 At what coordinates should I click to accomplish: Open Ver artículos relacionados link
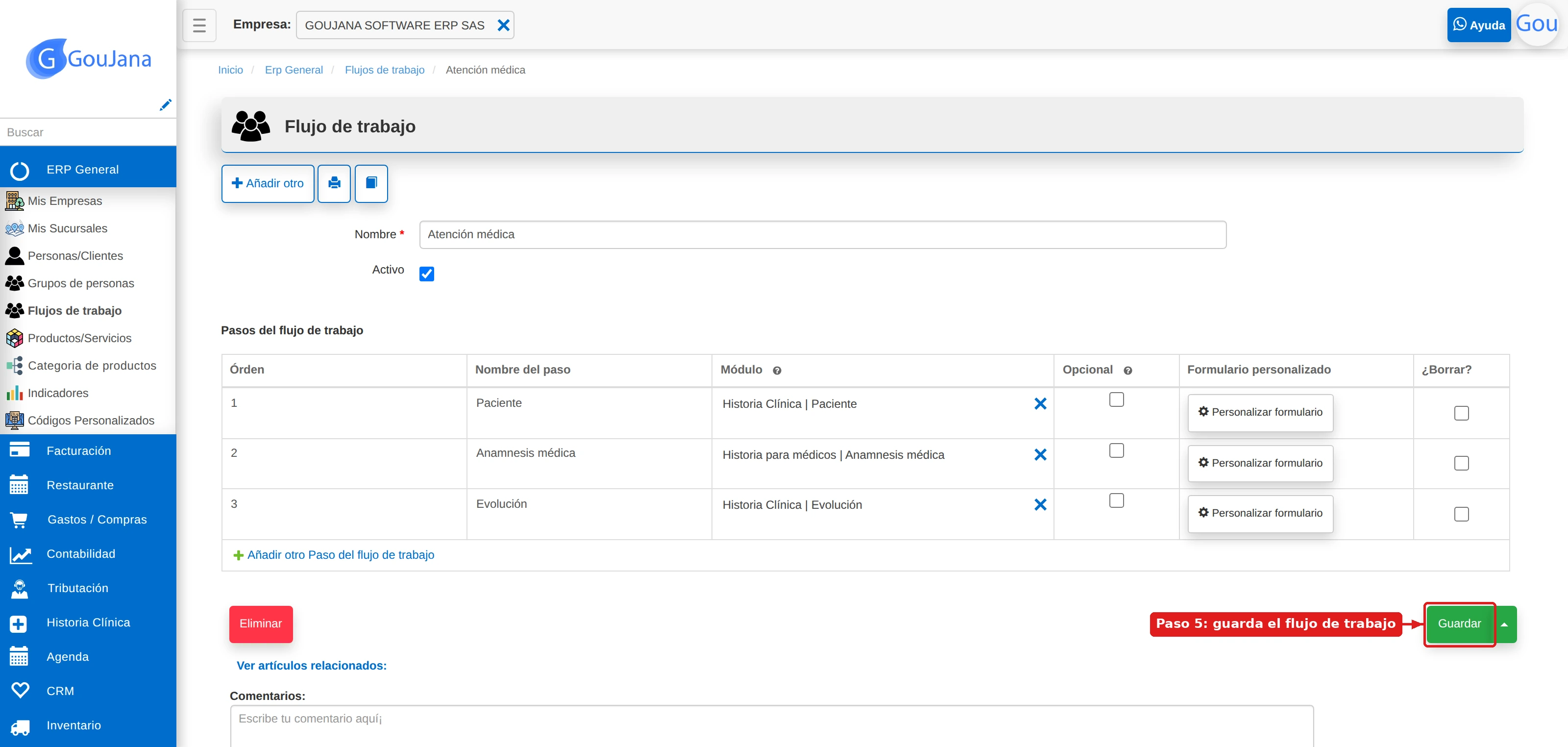point(312,666)
